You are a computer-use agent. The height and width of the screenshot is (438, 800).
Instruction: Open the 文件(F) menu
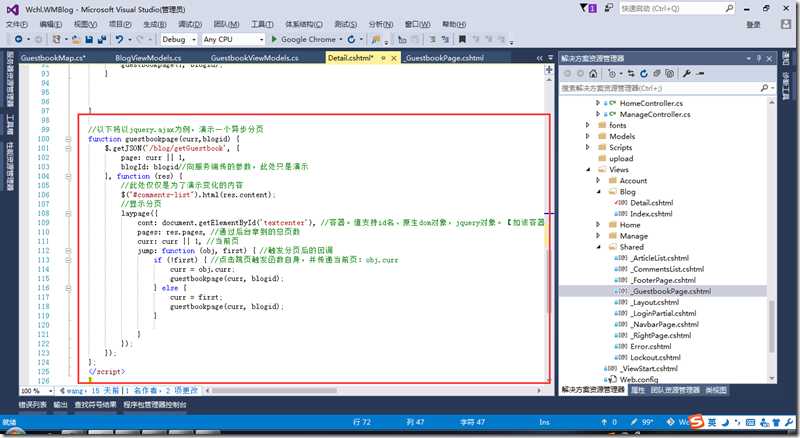point(16,24)
